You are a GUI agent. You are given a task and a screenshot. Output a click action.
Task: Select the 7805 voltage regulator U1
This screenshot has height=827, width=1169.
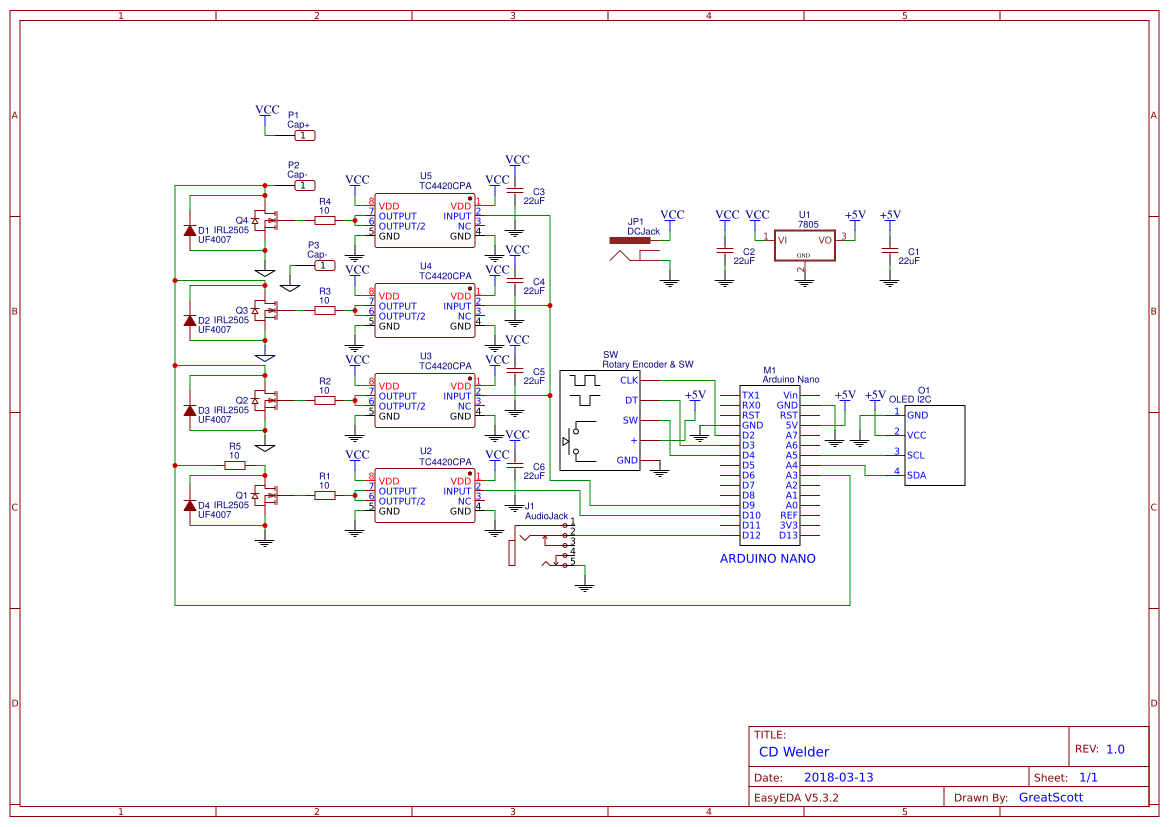pyautogui.click(x=805, y=243)
